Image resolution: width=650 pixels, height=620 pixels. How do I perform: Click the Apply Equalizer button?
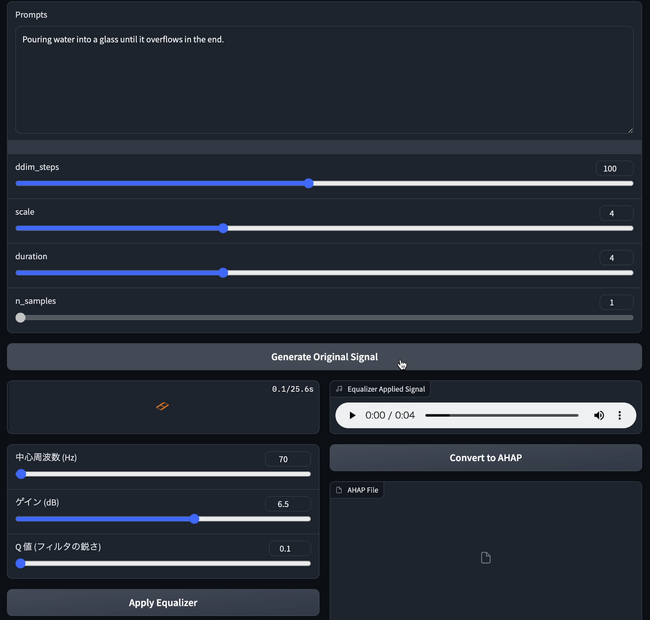[x=163, y=603]
